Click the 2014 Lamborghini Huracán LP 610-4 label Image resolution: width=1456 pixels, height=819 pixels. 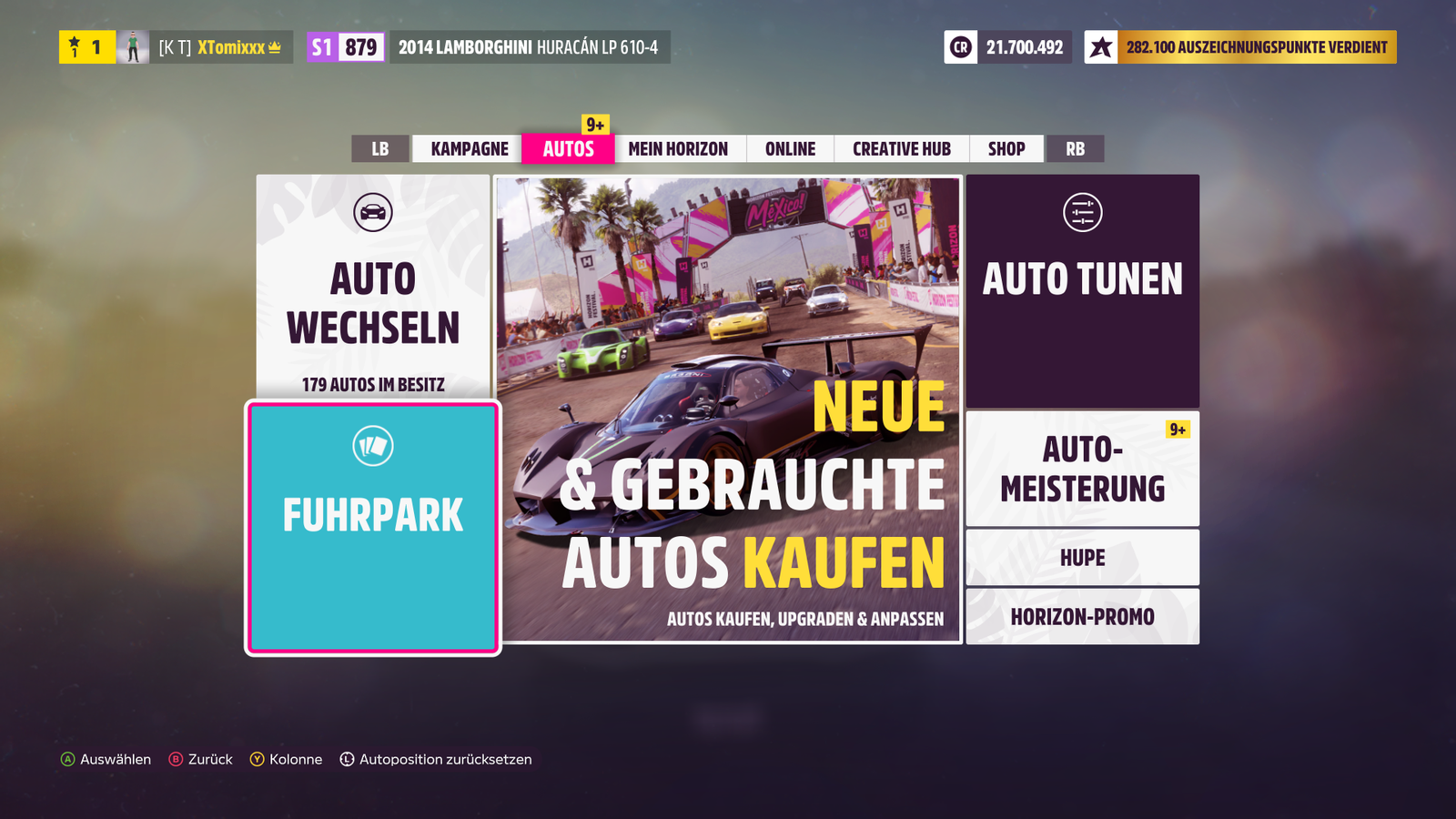[x=529, y=47]
